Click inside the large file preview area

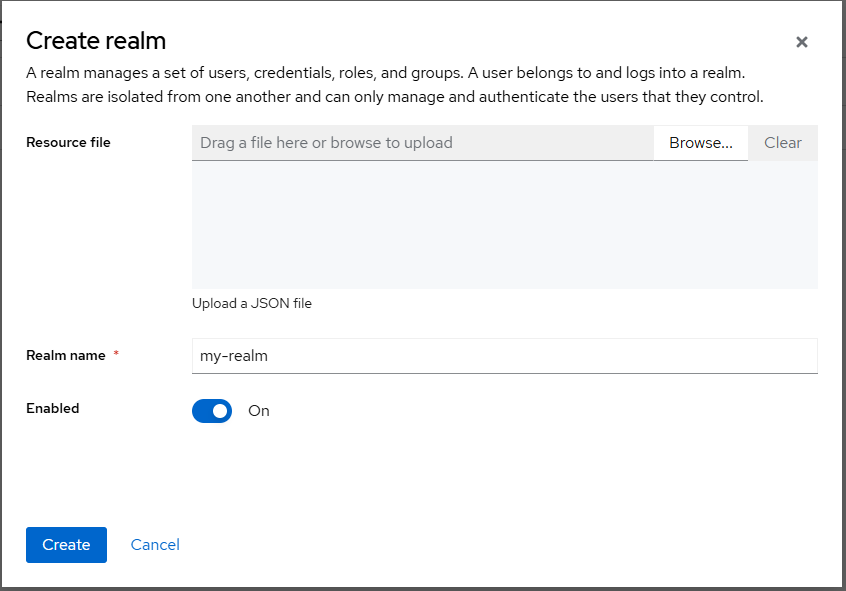click(504, 225)
